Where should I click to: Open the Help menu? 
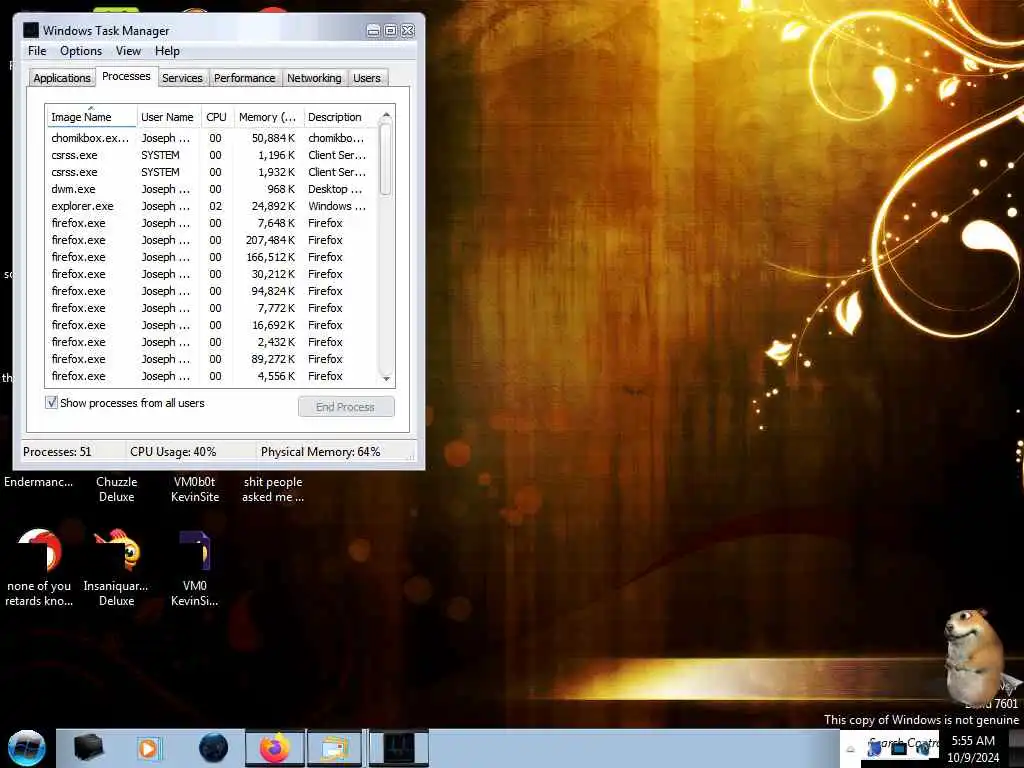[167, 51]
